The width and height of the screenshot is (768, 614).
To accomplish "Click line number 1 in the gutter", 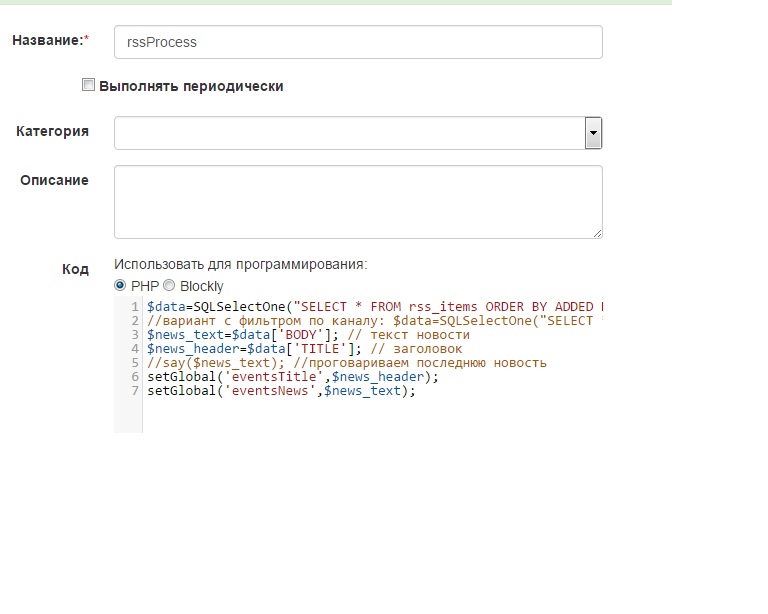I will coord(134,306).
